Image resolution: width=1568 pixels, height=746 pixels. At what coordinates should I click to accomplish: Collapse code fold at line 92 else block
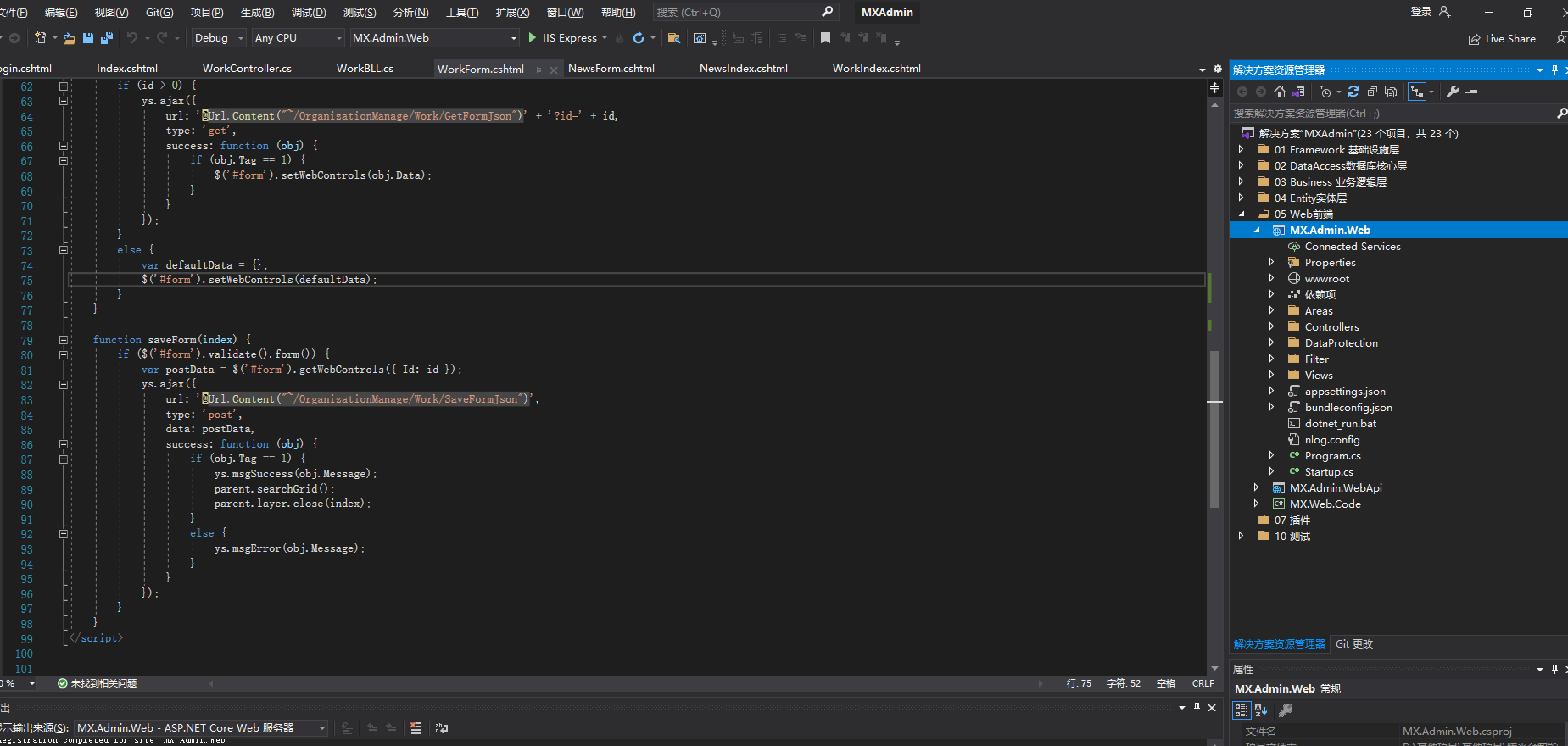[x=64, y=533]
